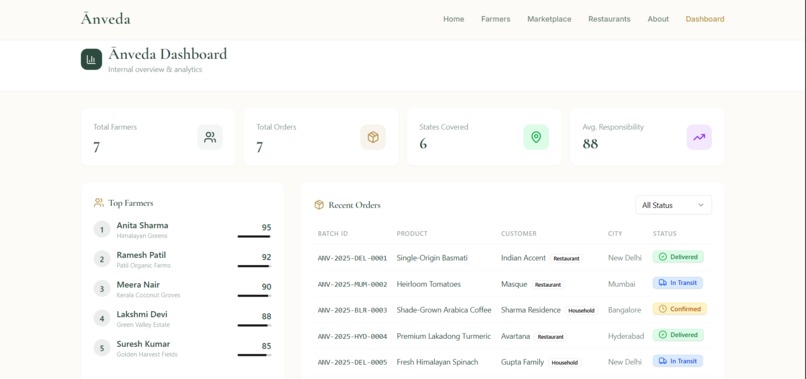
Task: Click Ramesh Patil's score bar
Action: (x=254, y=266)
